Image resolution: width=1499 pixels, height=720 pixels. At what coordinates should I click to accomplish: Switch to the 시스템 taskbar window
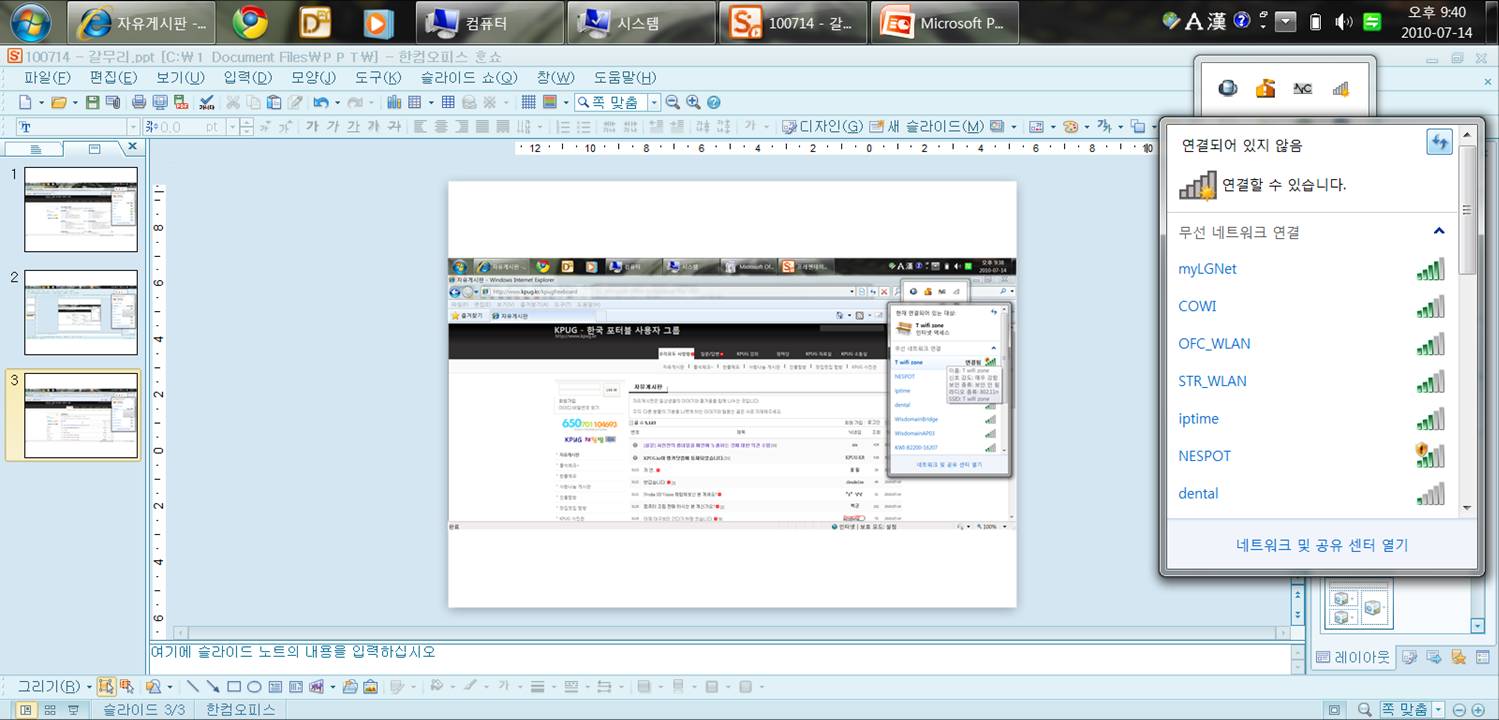point(641,22)
